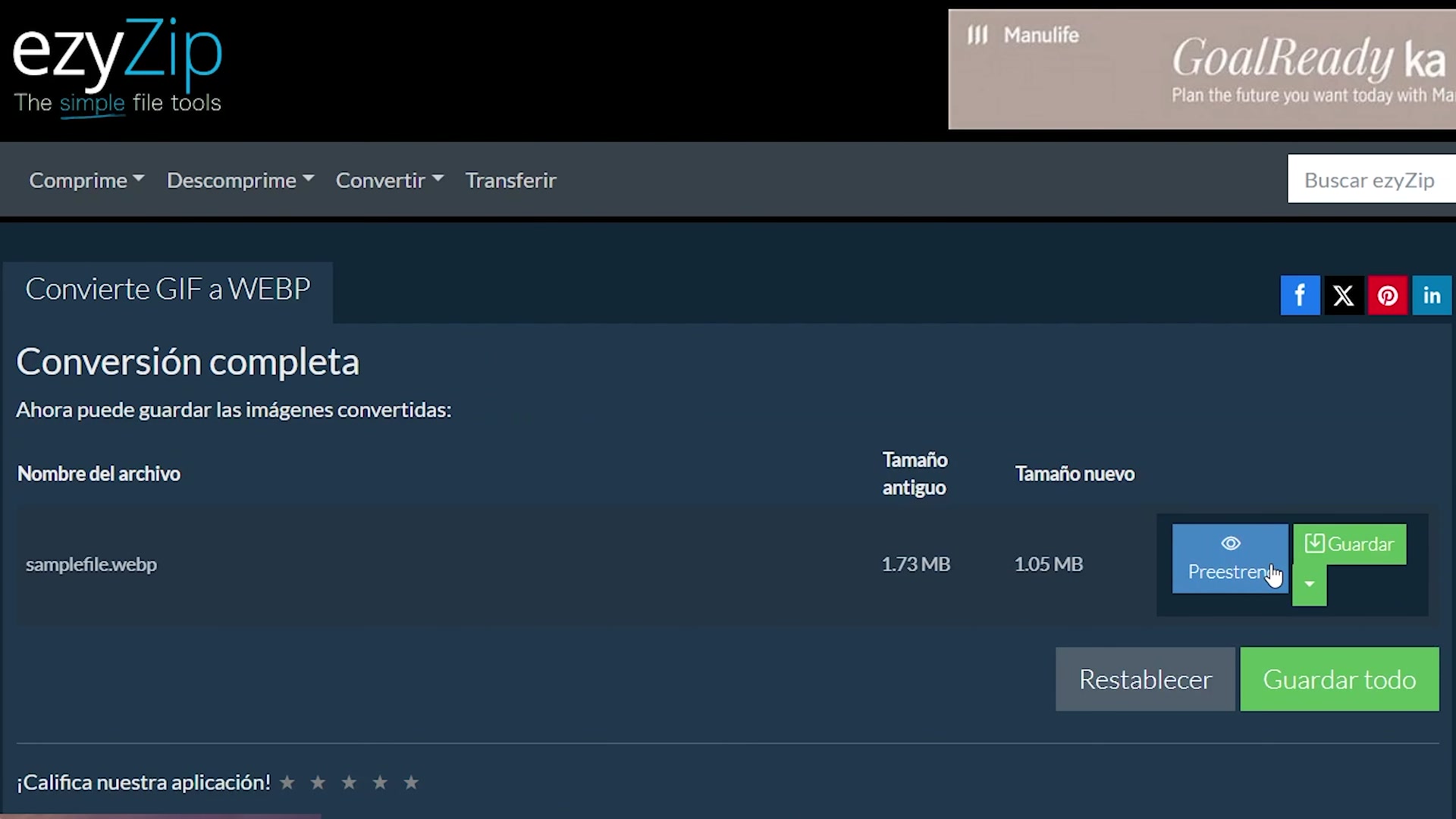Go to Transferir page
1456x819 pixels.
coord(510,180)
